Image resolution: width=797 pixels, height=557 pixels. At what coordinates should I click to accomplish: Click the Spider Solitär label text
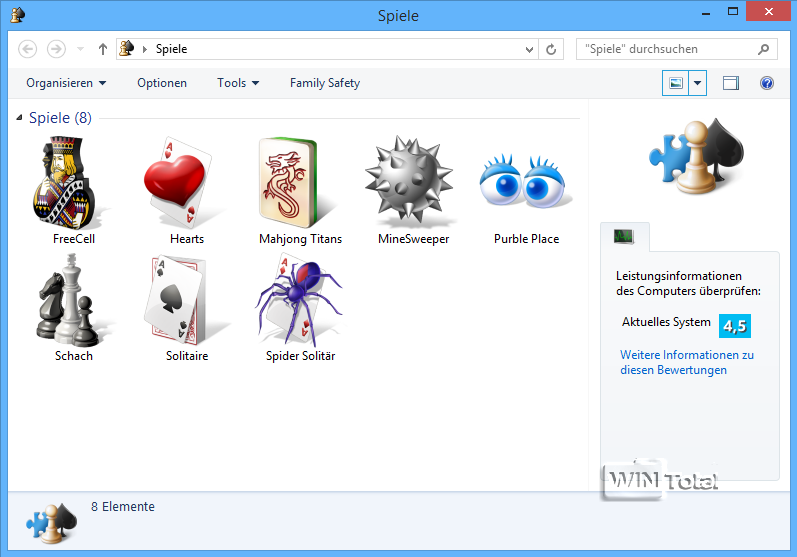300,356
